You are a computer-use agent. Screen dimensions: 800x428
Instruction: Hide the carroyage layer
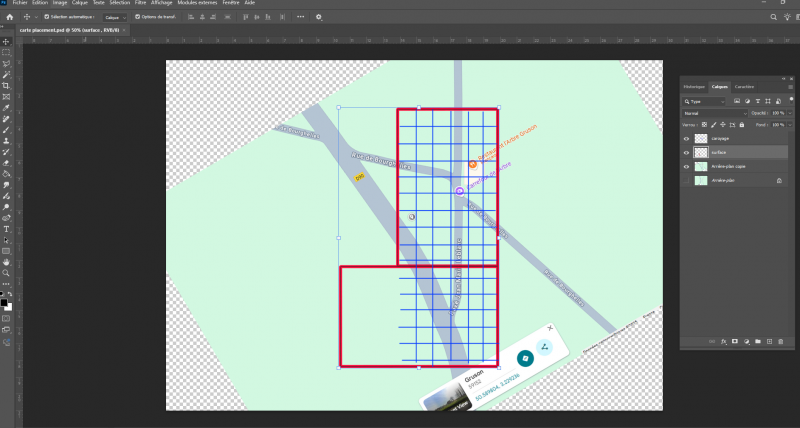[x=686, y=139]
